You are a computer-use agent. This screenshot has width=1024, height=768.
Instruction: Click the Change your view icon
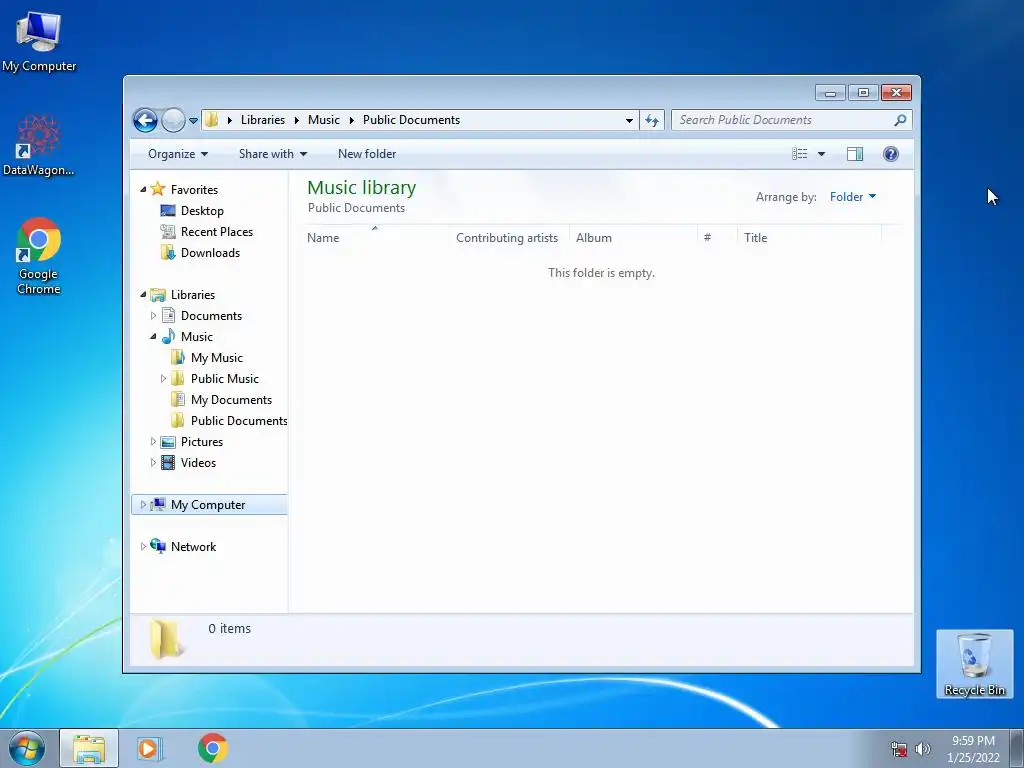coord(799,154)
